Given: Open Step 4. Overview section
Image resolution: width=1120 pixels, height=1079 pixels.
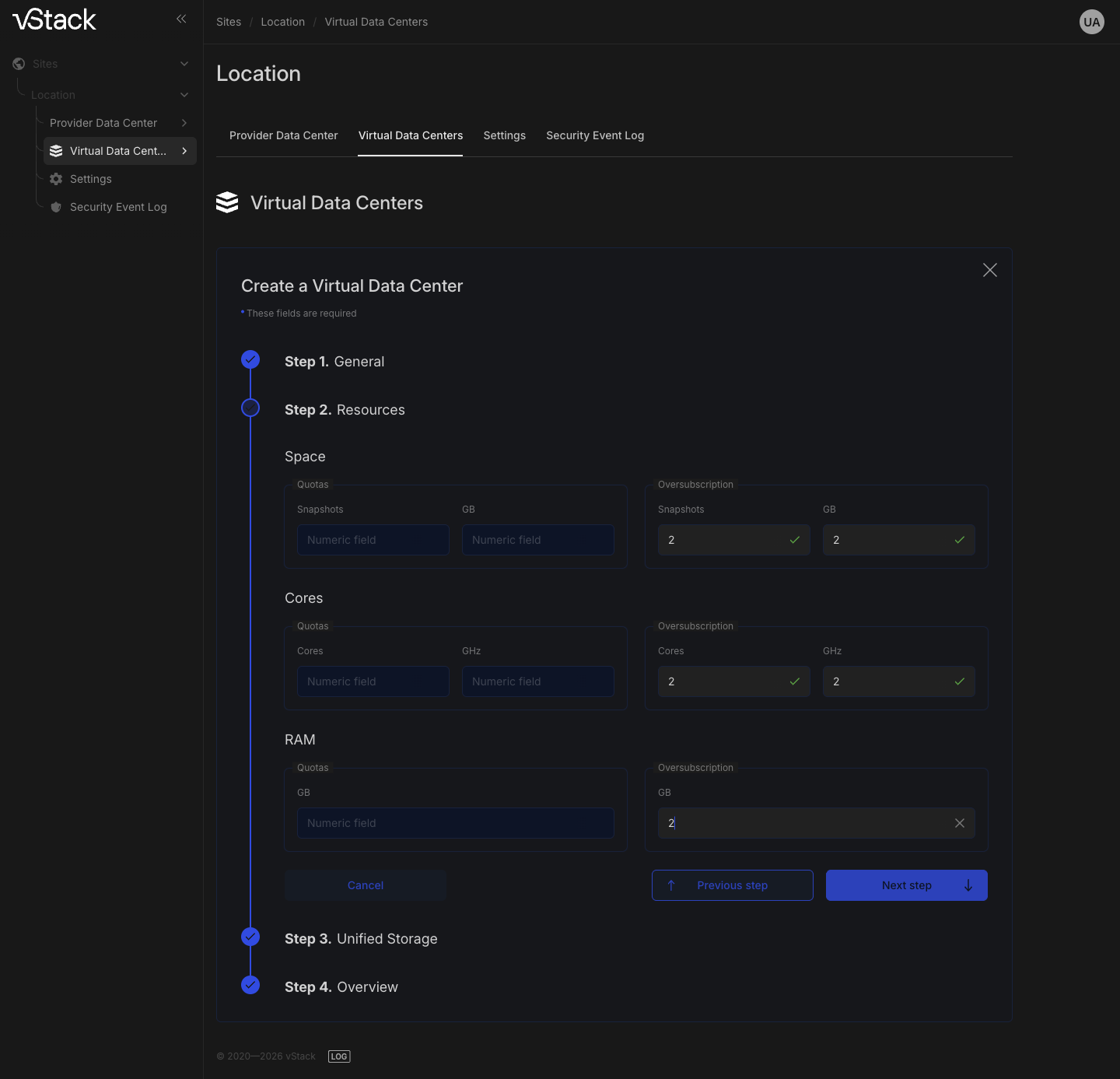Looking at the screenshot, I should coord(341,987).
